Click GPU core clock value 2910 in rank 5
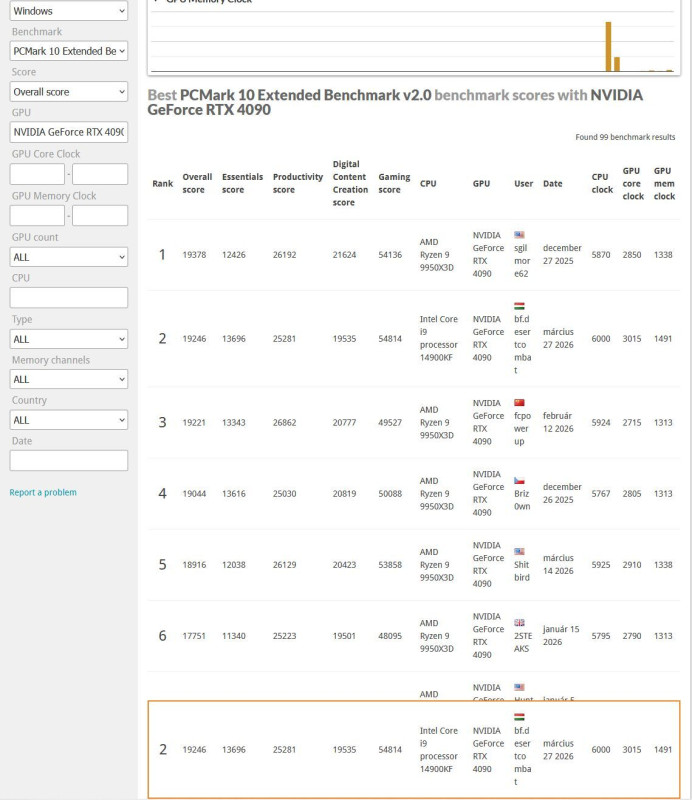The image size is (692, 800). pos(632,565)
